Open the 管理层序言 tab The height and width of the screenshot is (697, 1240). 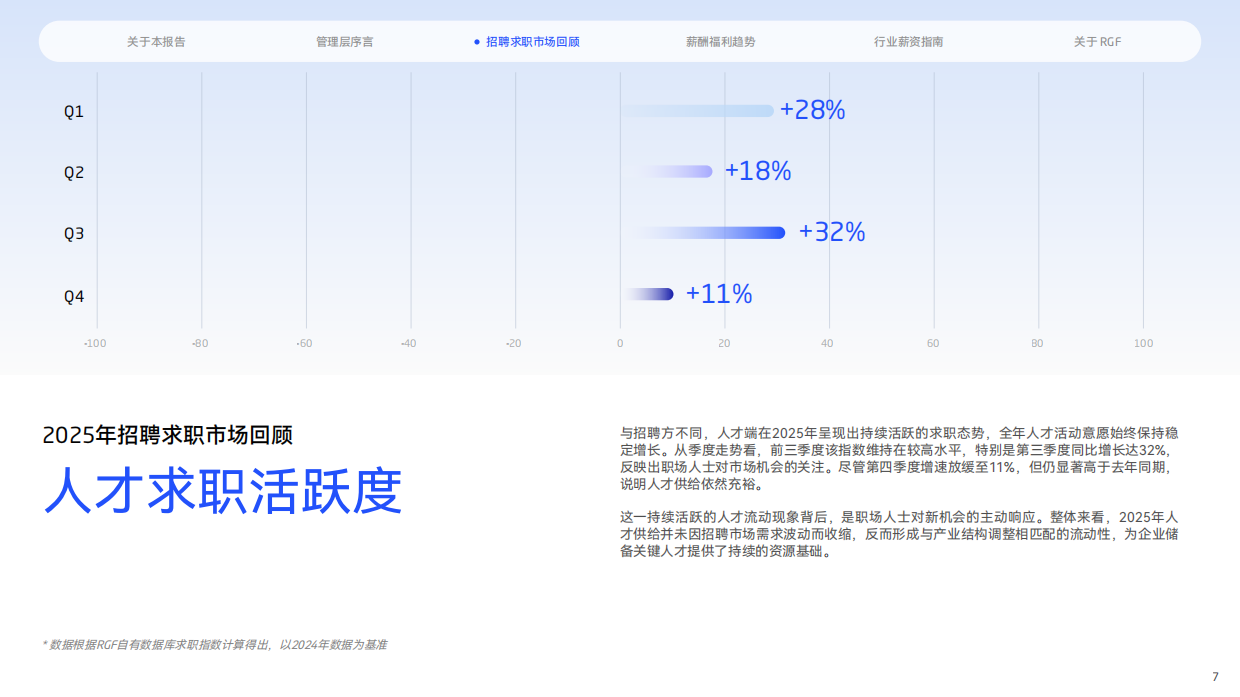click(342, 41)
